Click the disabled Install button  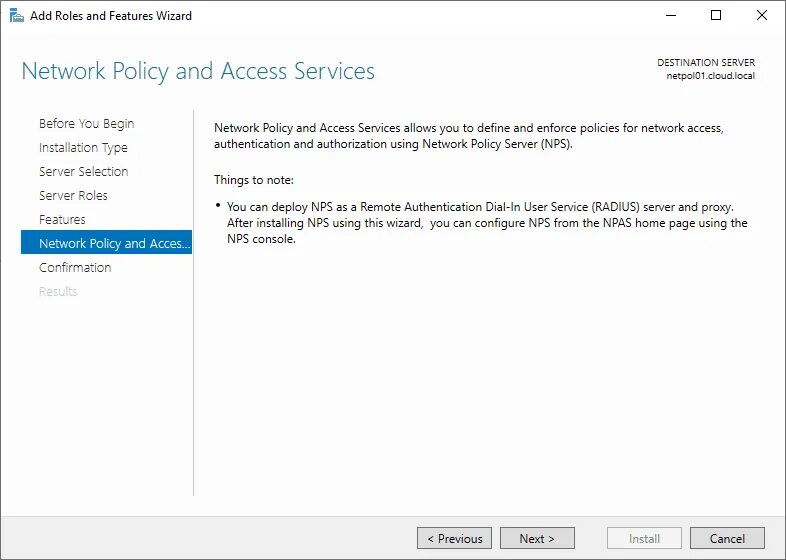coord(644,538)
